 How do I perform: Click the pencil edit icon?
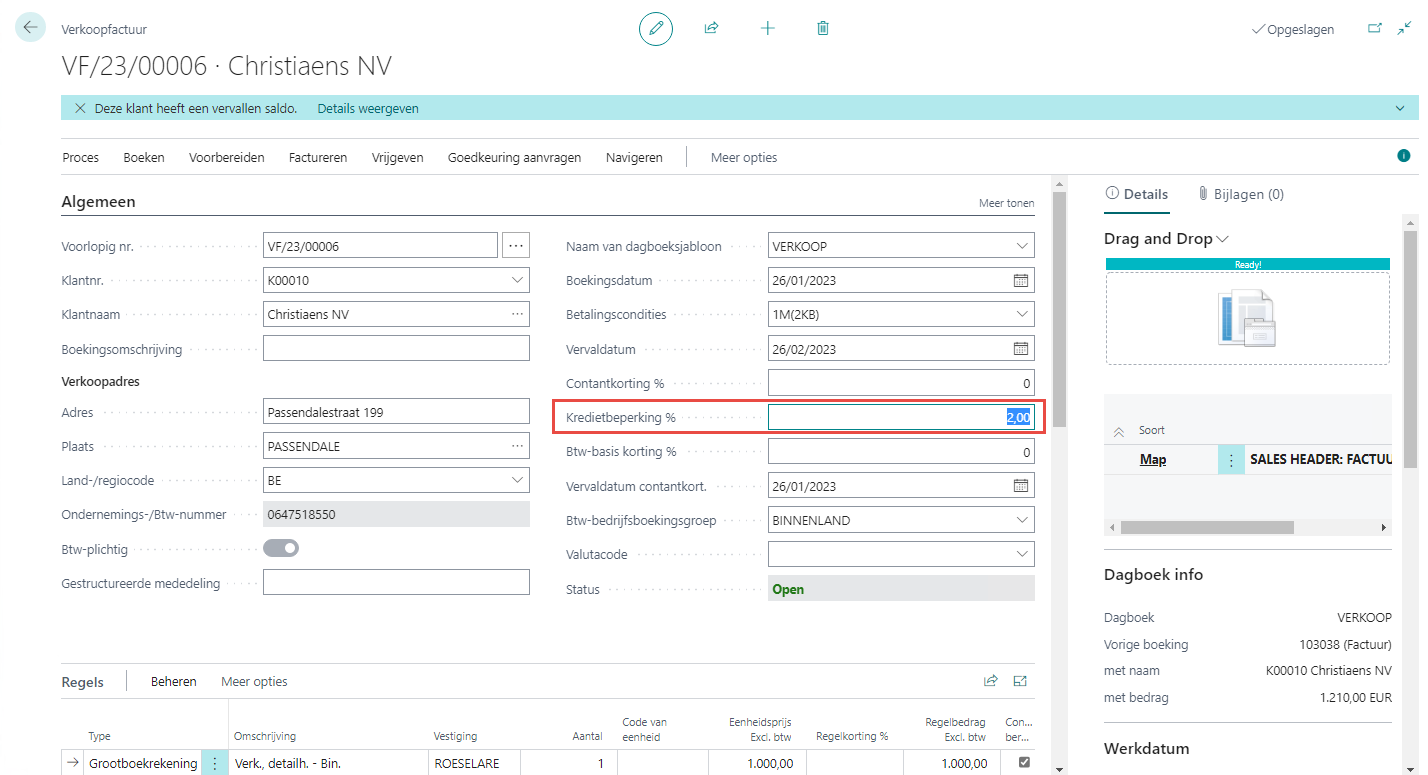(x=656, y=29)
